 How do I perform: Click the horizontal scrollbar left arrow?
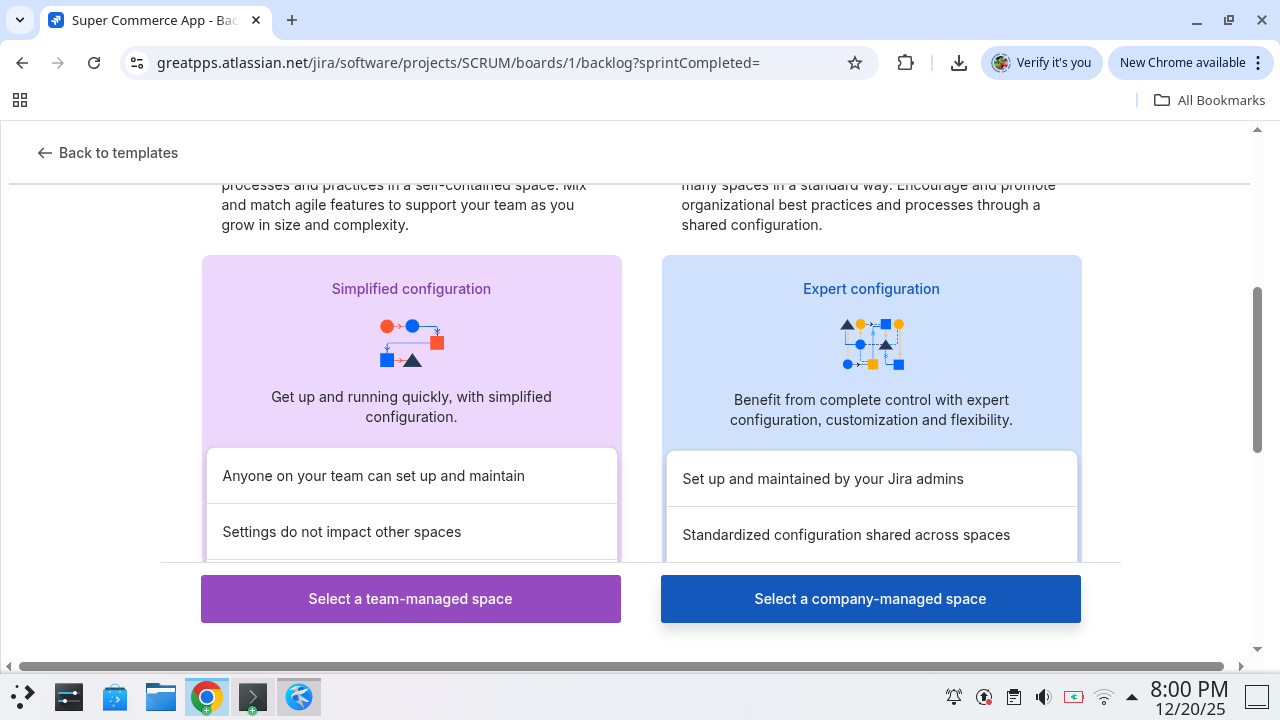9,666
